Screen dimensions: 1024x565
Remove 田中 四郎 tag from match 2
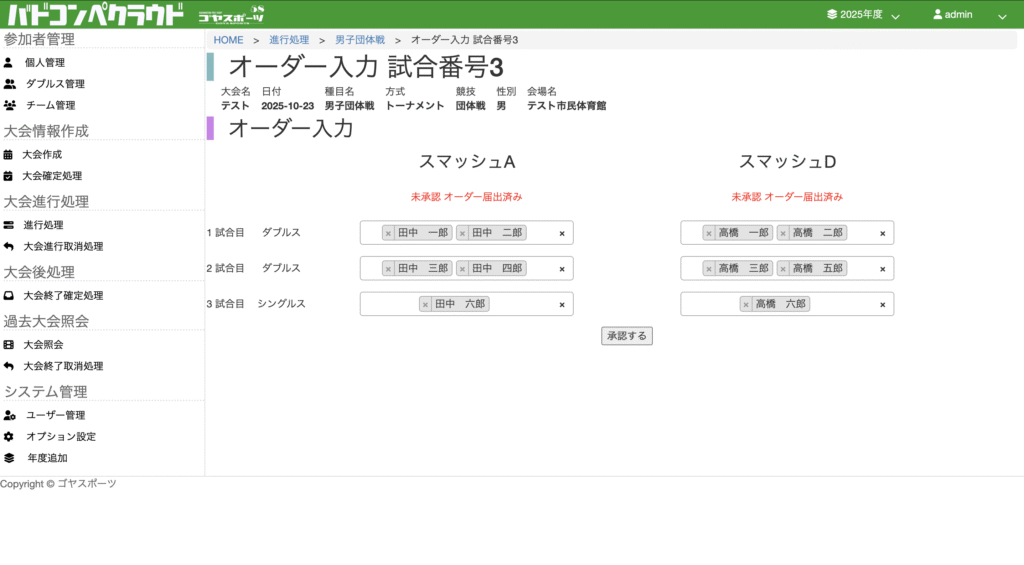point(463,269)
